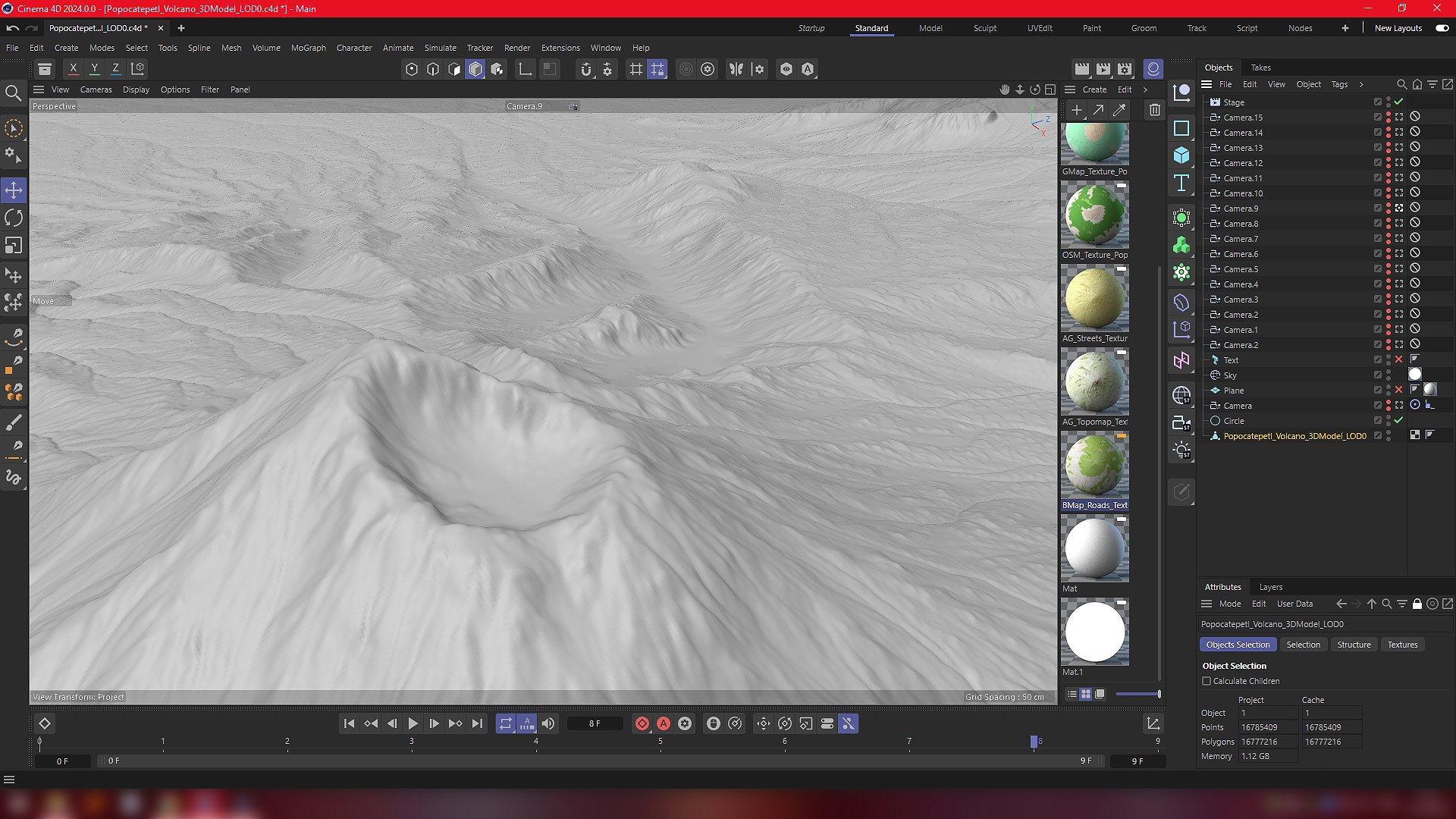Screen dimensions: 1456x819
Task: Select the BMap_Roads_Text material thumbnail
Action: 1094,464
